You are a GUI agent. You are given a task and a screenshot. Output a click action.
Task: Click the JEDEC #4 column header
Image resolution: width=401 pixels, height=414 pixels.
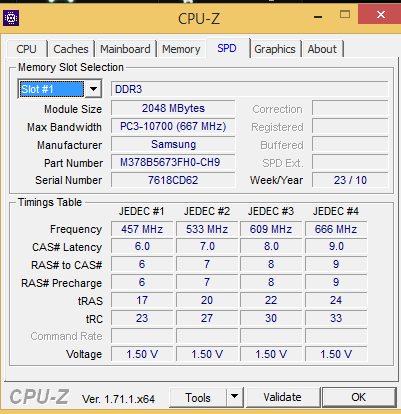click(x=336, y=211)
